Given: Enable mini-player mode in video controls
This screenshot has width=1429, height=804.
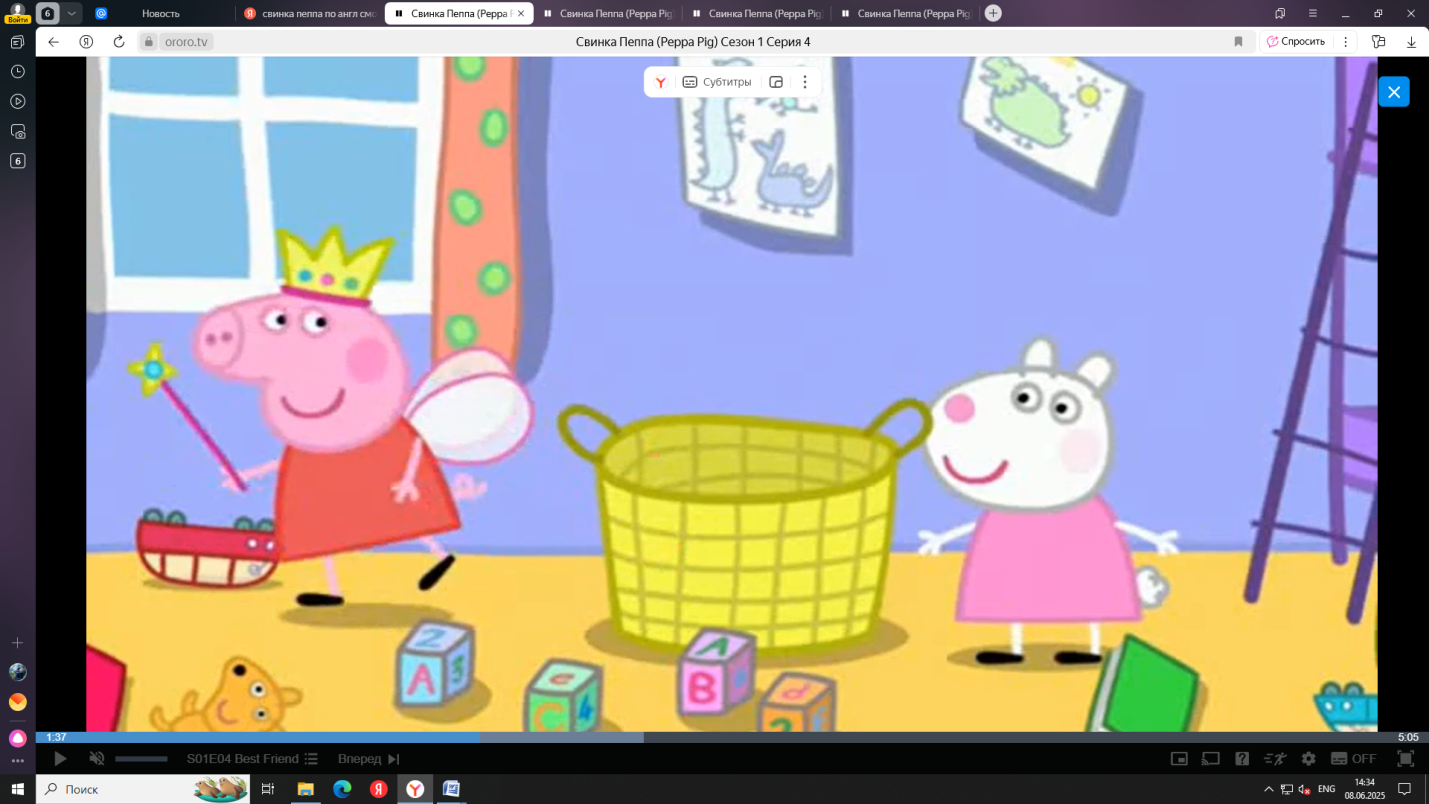Looking at the screenshot, I should 1179,759.
